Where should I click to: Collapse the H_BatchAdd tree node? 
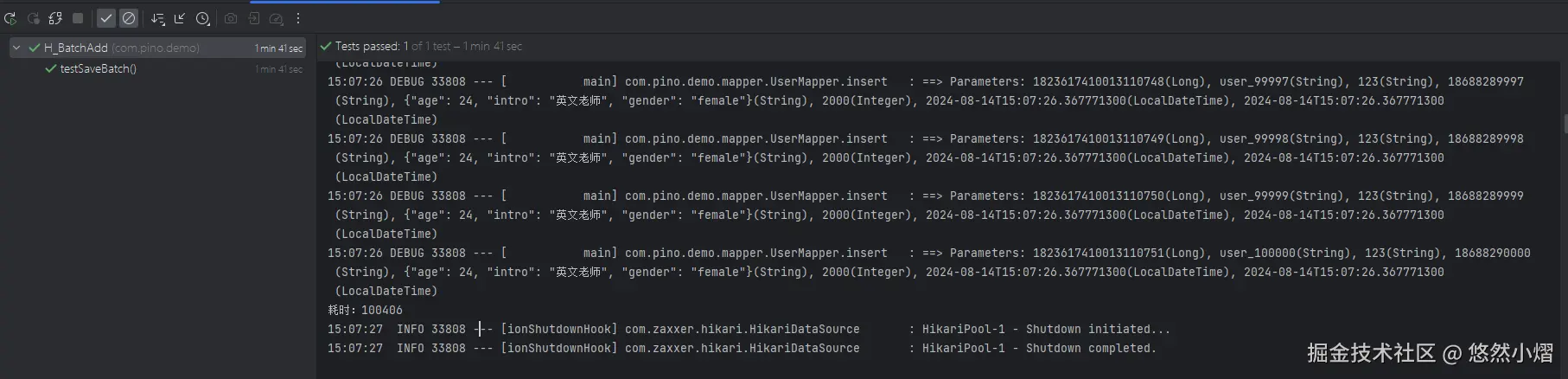(16, 48)
